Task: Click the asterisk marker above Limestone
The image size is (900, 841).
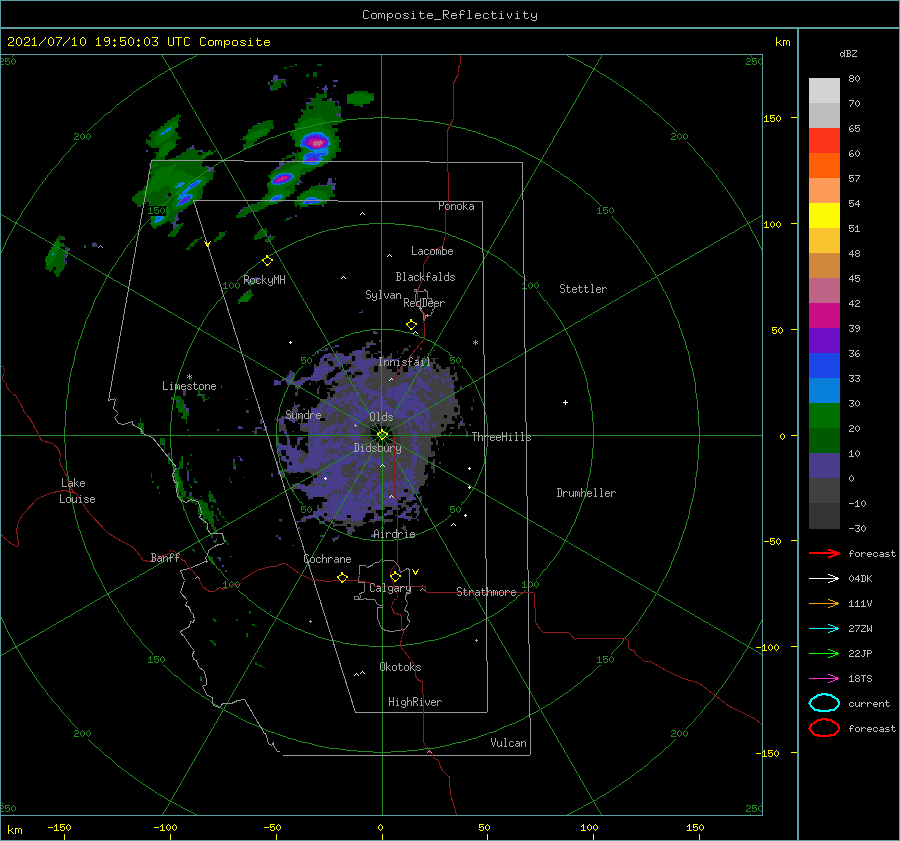Action: click(x=189, y=377)
